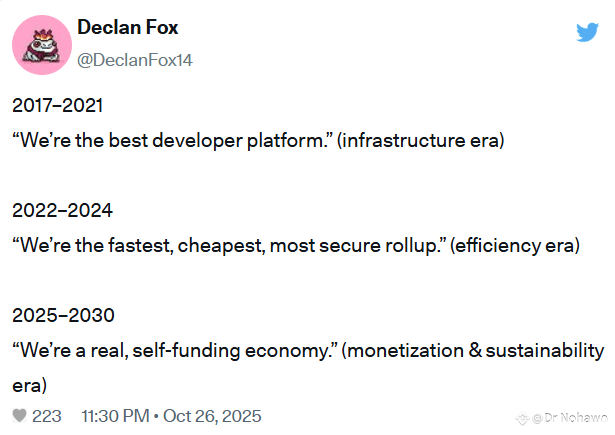Click the heart like icon
Screen dimensions: 615x435
click(x=19, y=416)
